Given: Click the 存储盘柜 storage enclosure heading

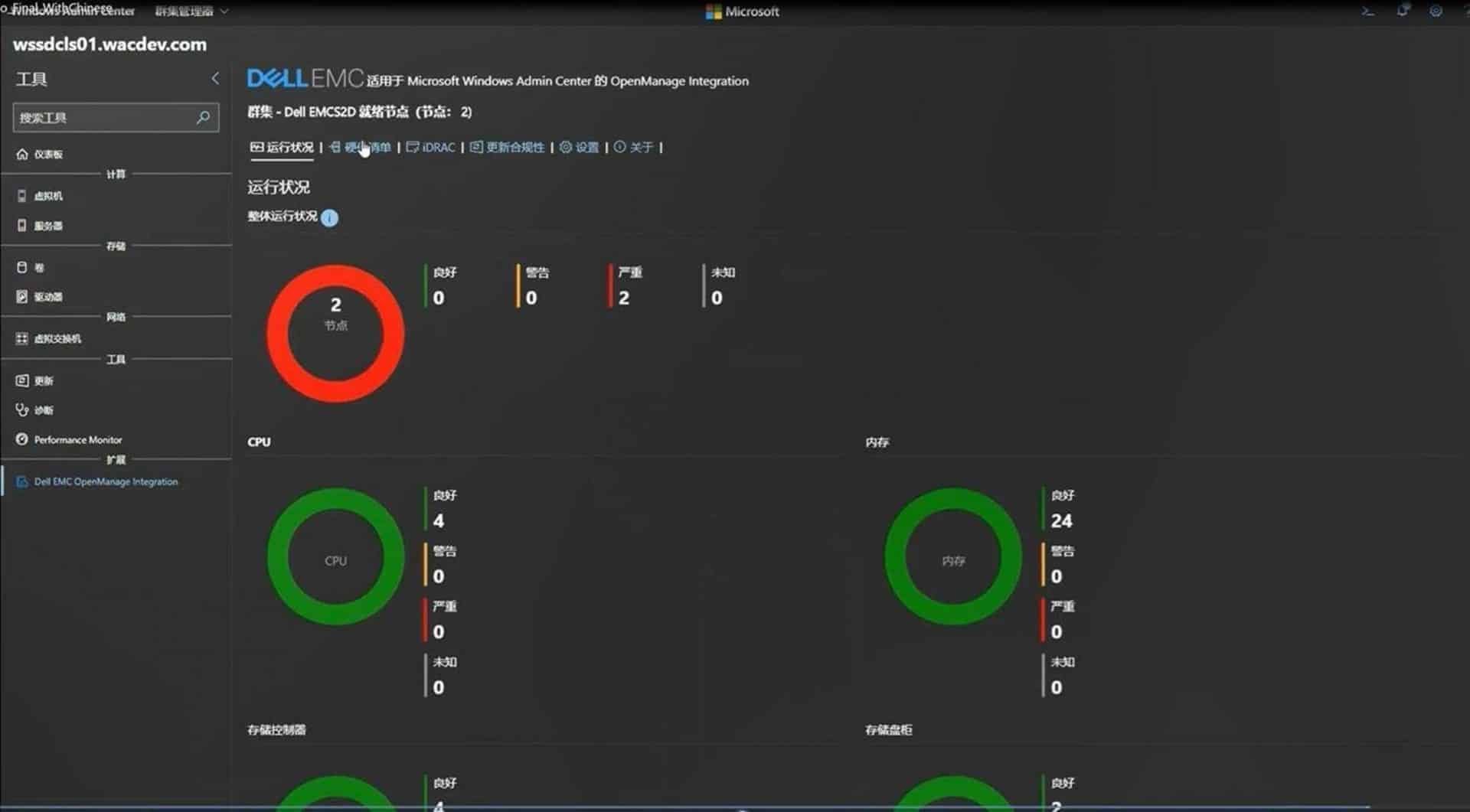Looking at the screenshot, I should click(x=888, y=730).
